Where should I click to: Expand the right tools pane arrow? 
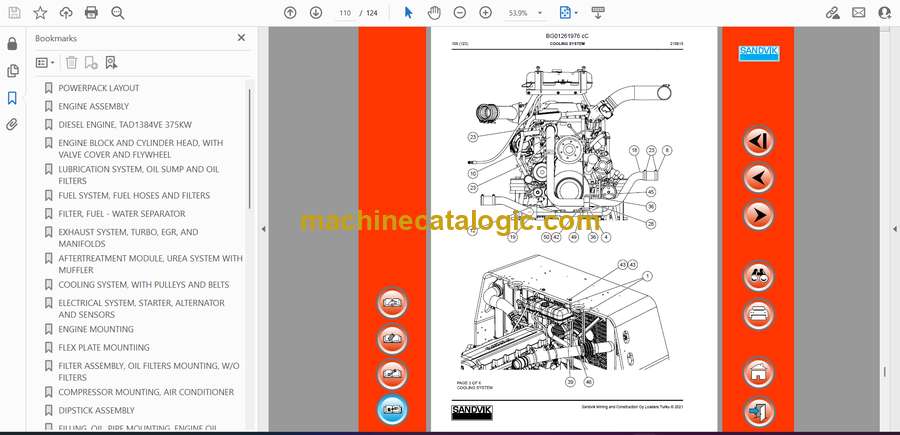point(894,229)
